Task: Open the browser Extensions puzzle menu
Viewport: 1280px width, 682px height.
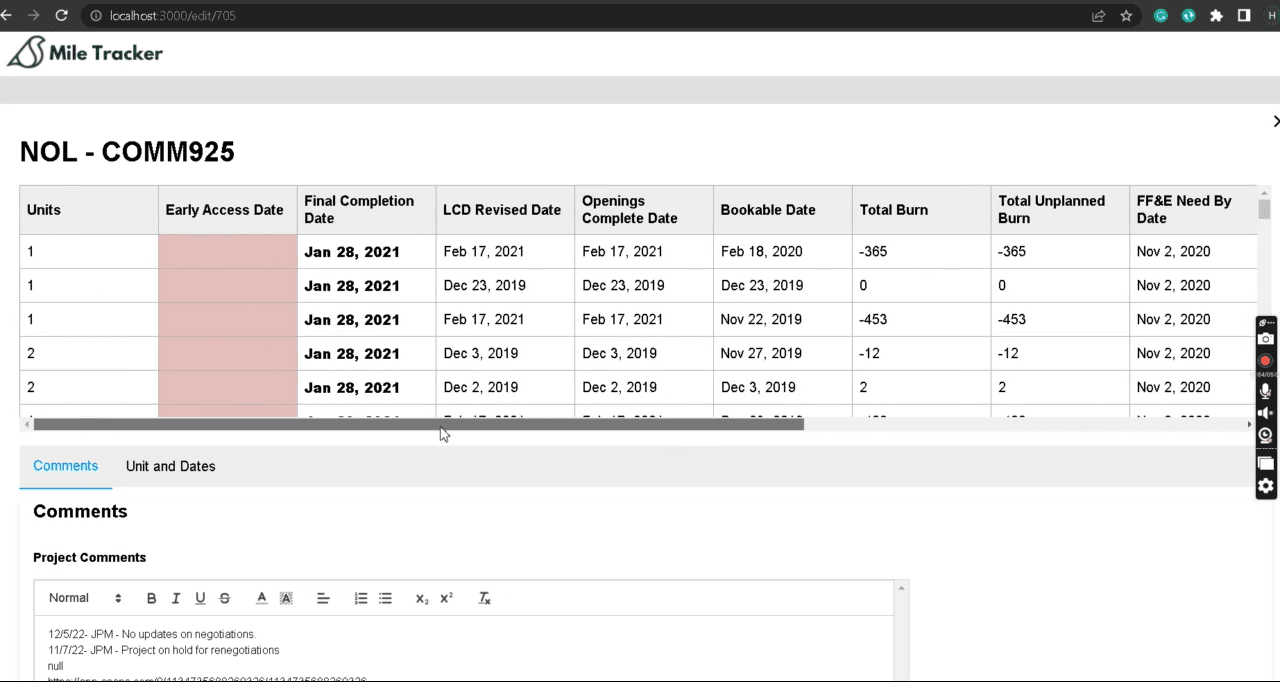Action: pos(1216,16)
